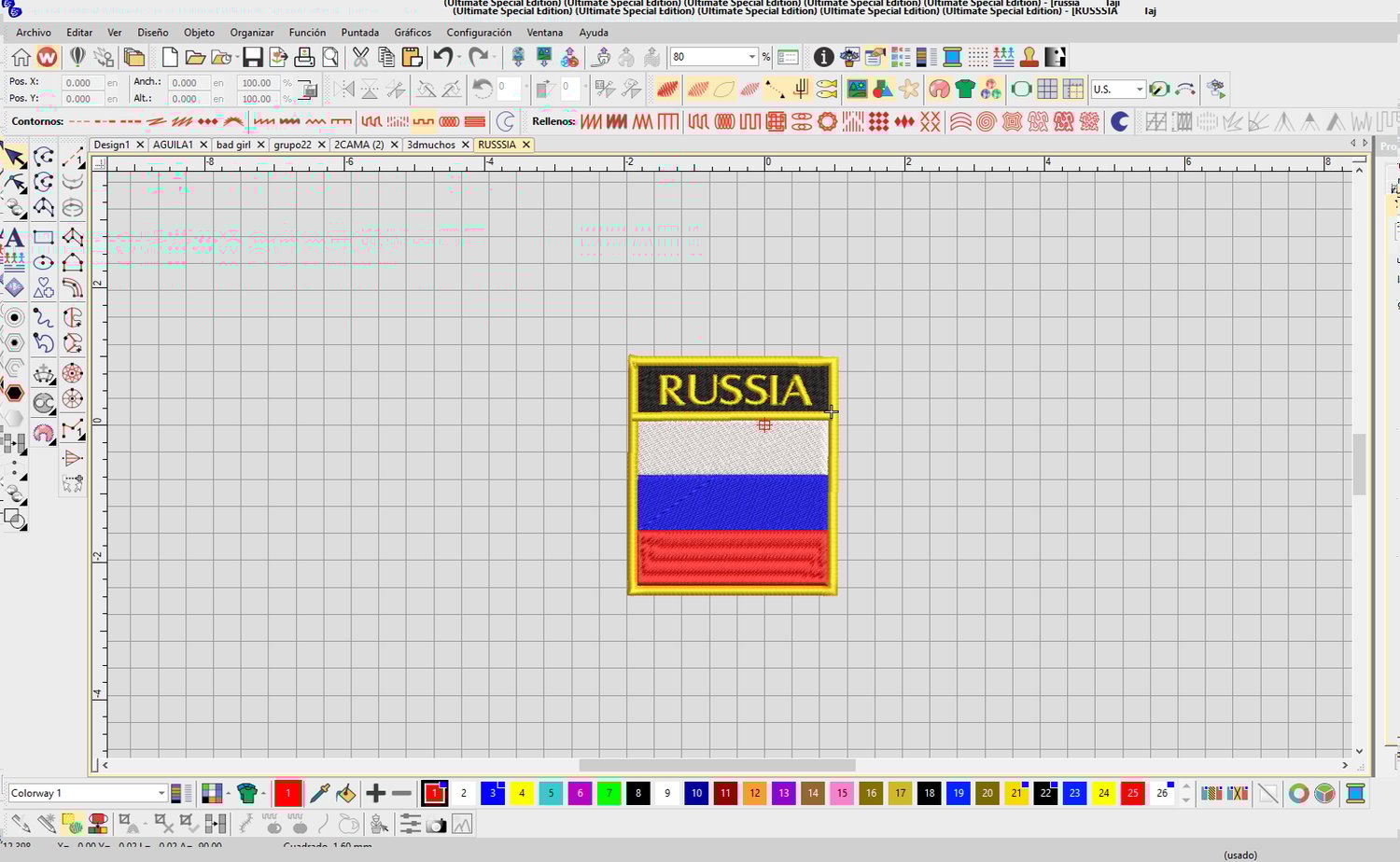Screen dimensions: 1400x862
Task: Select the spiral fill stitch under Rellenos
Action: [986, 121]
